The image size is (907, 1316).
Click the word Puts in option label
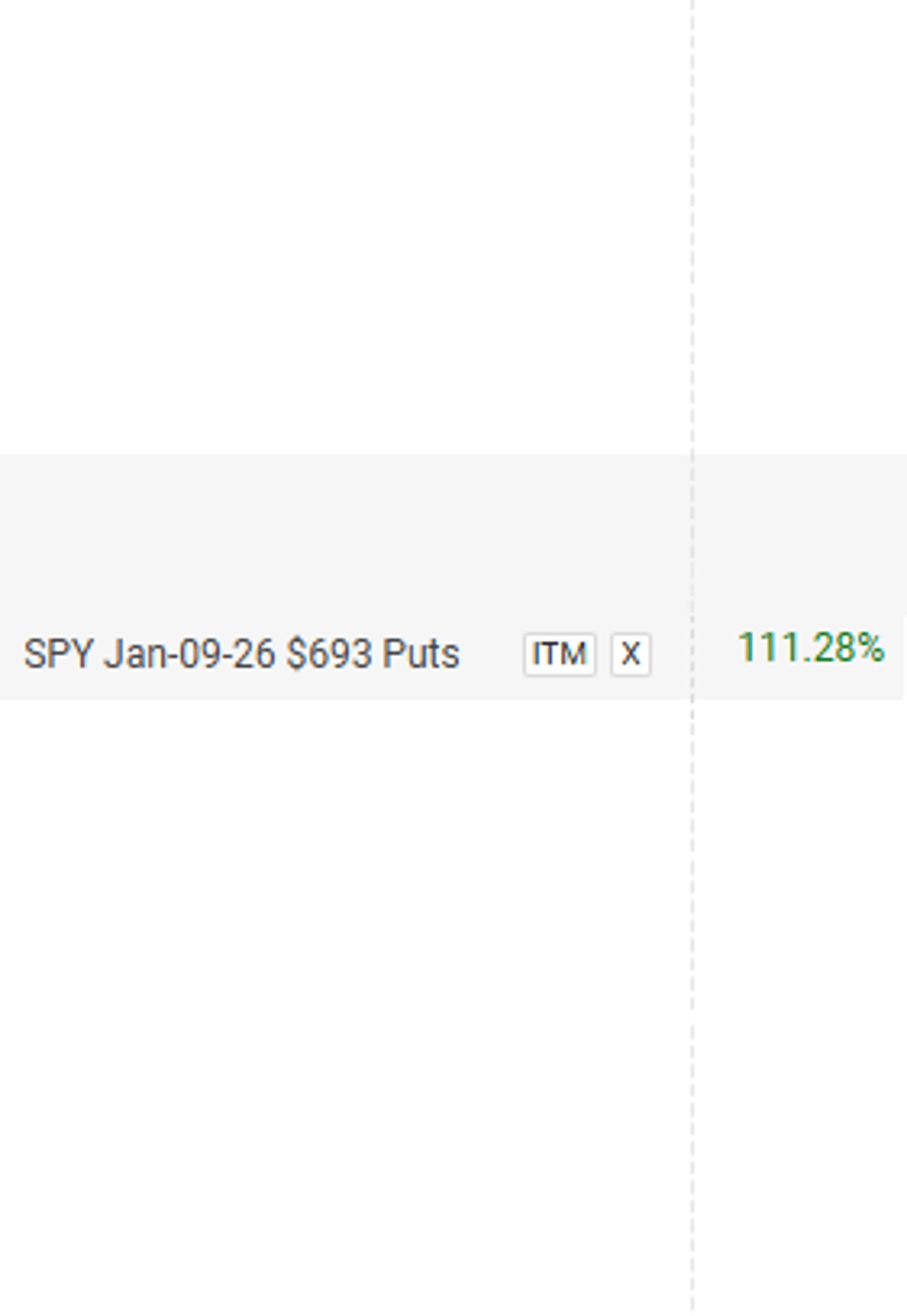[x=420, y=654]
